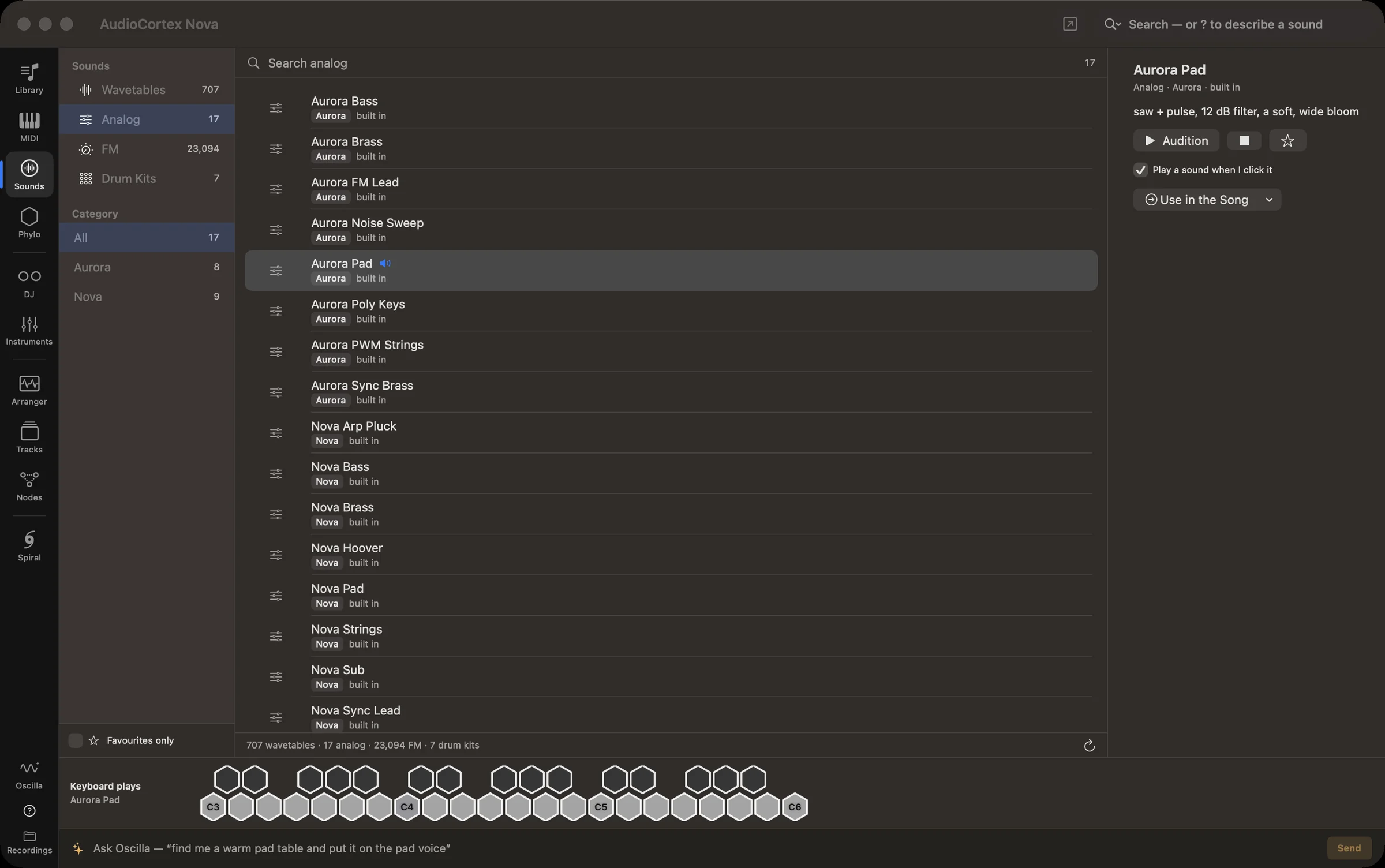Open the Spiral view
Image resolution: width=1385 pixels, height=868 pixels.
coord(29,547)
